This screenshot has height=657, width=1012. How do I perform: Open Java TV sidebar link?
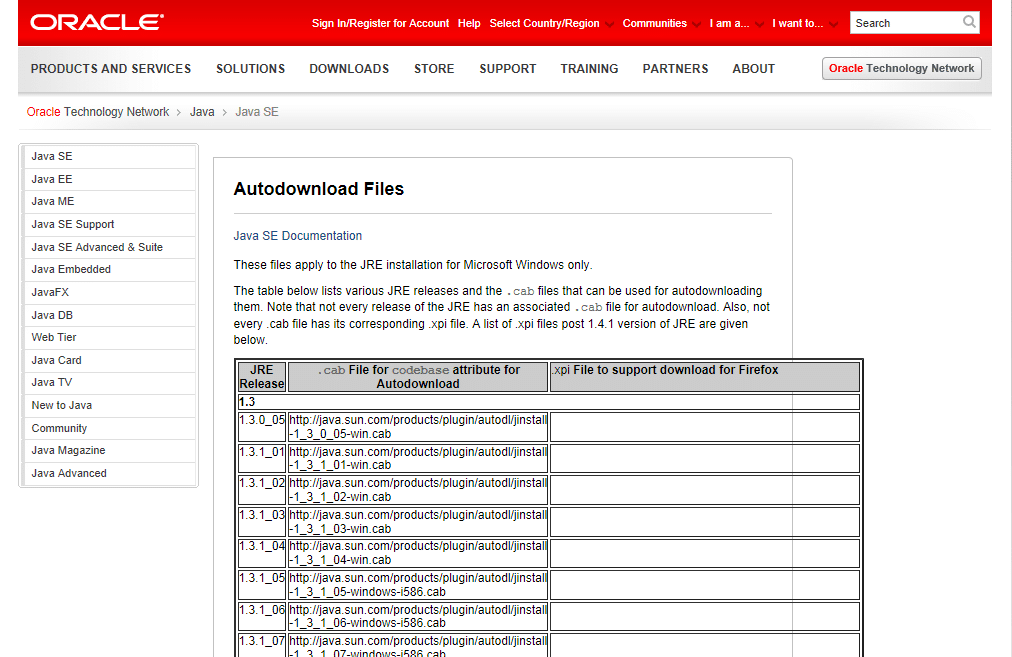tap(109, 382)
